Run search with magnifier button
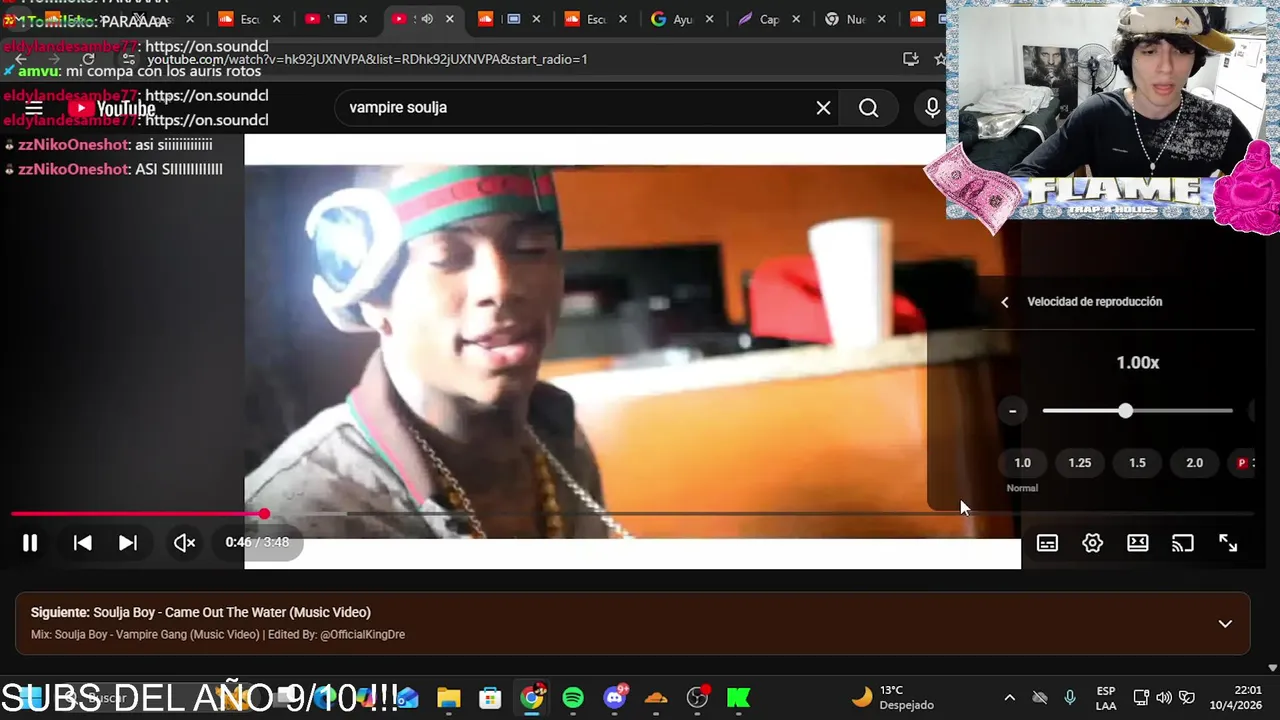1280x720 pixels. click(868, 108)
